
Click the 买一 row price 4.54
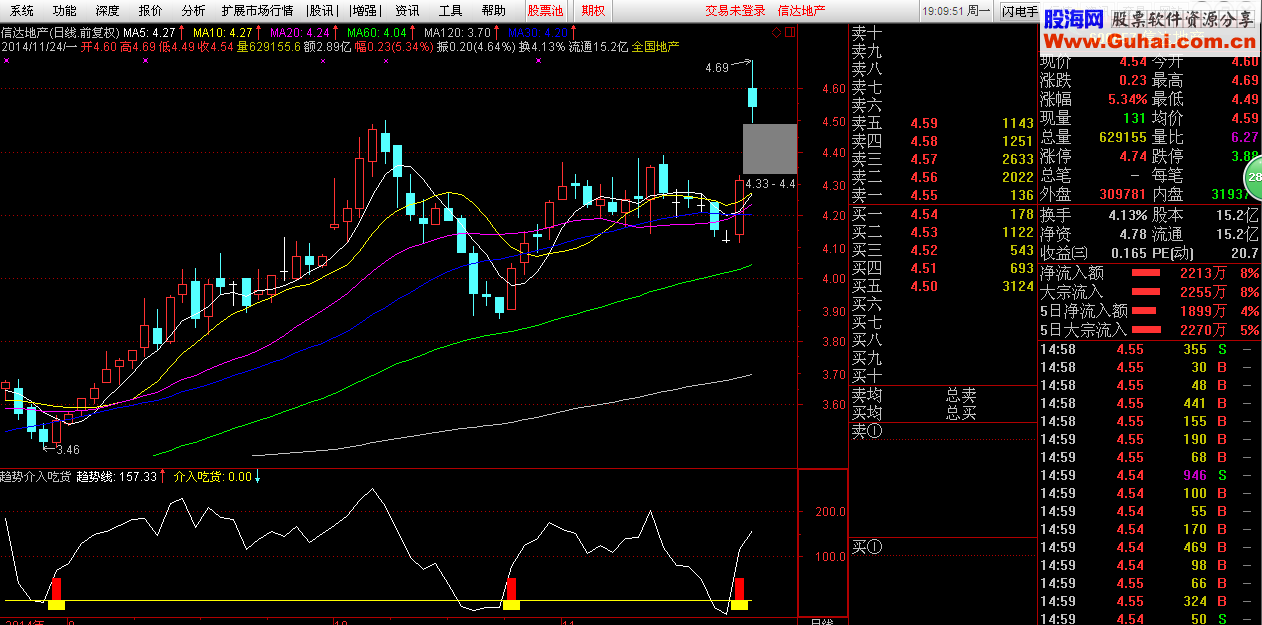(924, 214)
